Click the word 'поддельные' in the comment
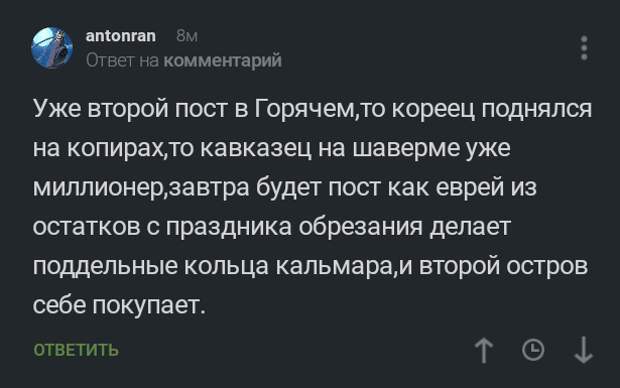This screenshot has height=388, width=620. click(106, 267)
